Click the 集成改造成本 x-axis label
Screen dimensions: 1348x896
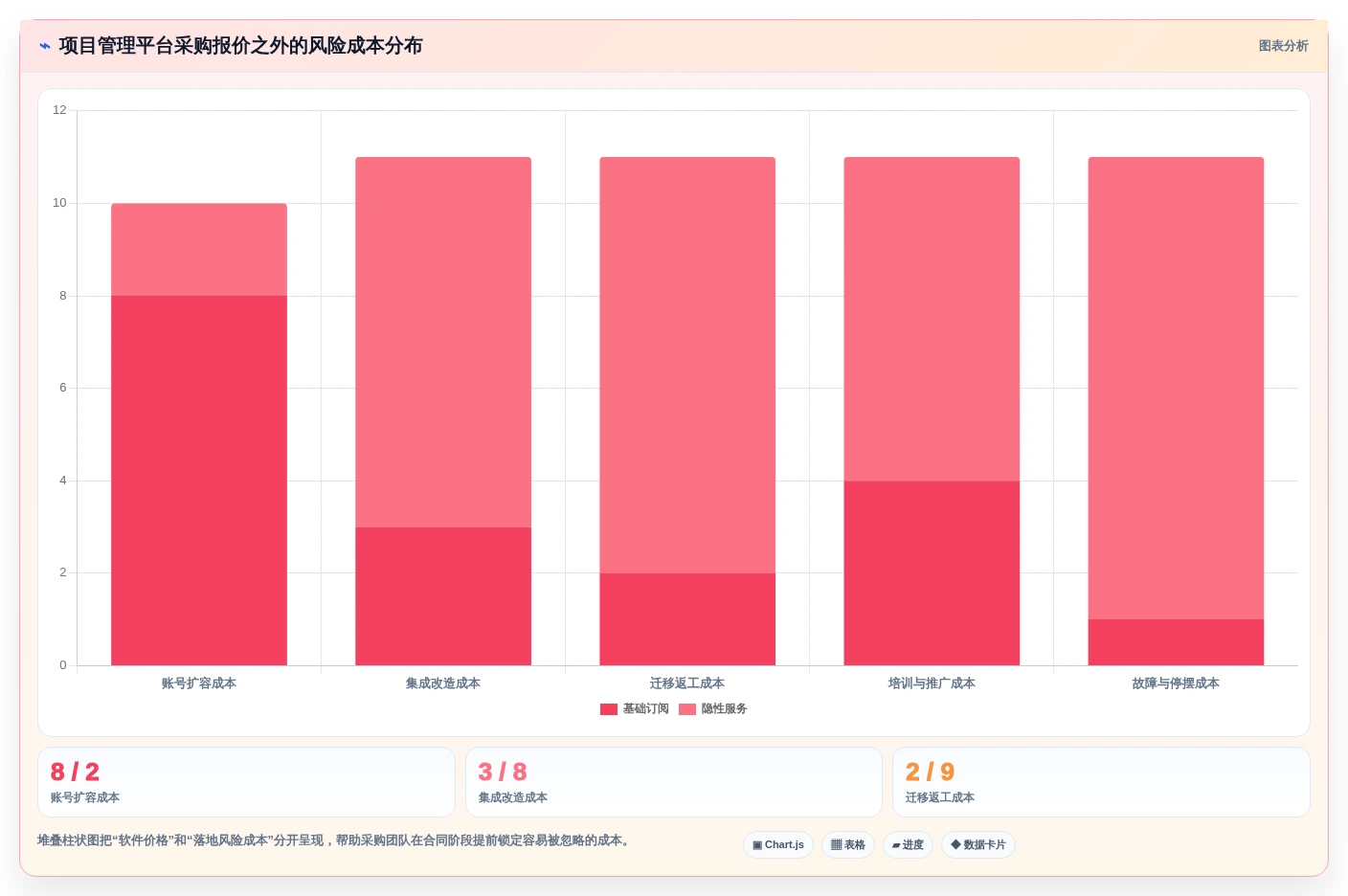[x=443, y=683]
